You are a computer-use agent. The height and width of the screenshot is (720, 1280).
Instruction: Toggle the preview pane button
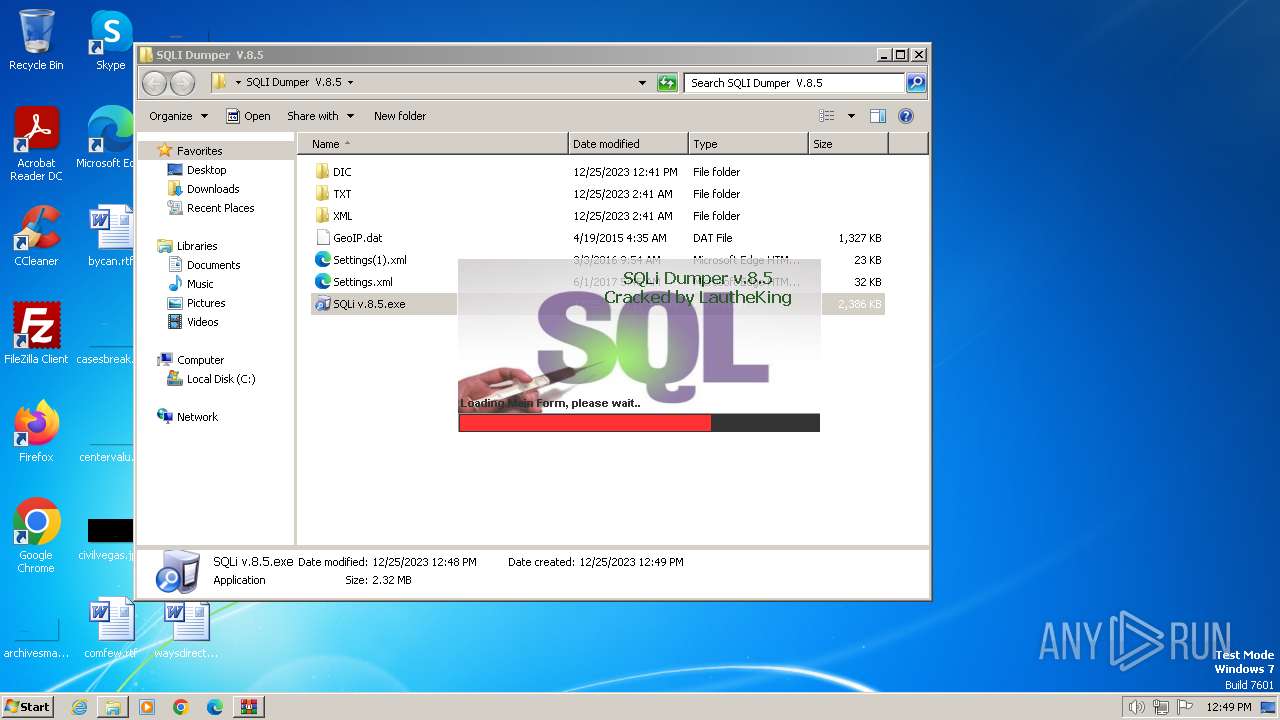[x=877, y=116]
